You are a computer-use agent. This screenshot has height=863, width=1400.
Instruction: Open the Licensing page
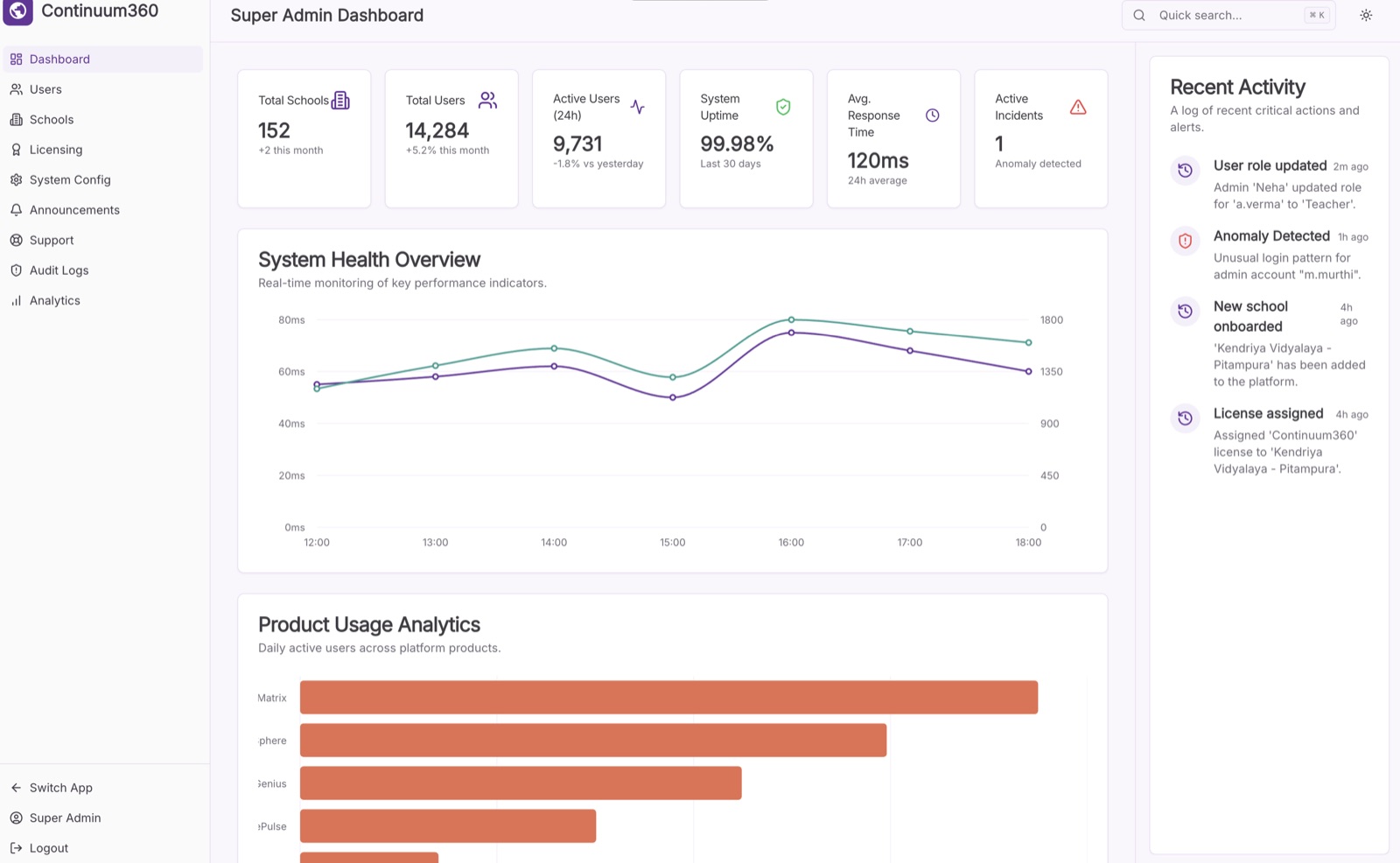(x=103, y=150)
